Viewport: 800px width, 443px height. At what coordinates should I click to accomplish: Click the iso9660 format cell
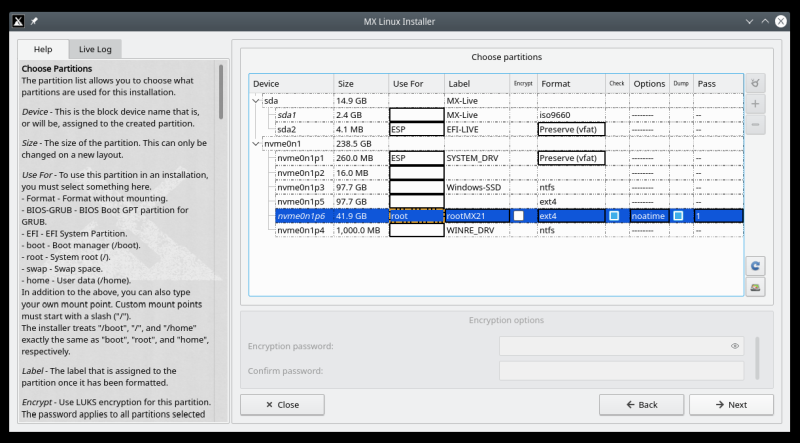(571, 115)
